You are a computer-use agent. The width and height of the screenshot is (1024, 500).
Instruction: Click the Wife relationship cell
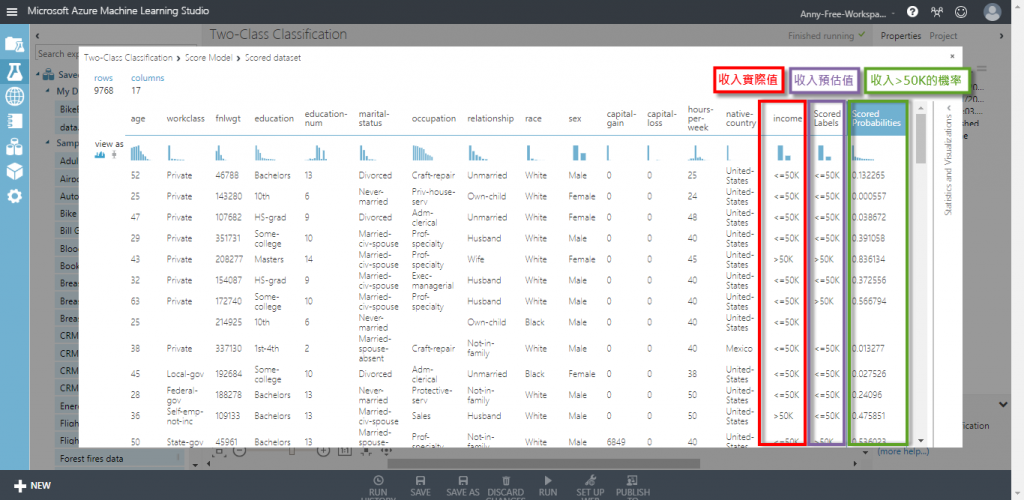[x=475, y=259]
